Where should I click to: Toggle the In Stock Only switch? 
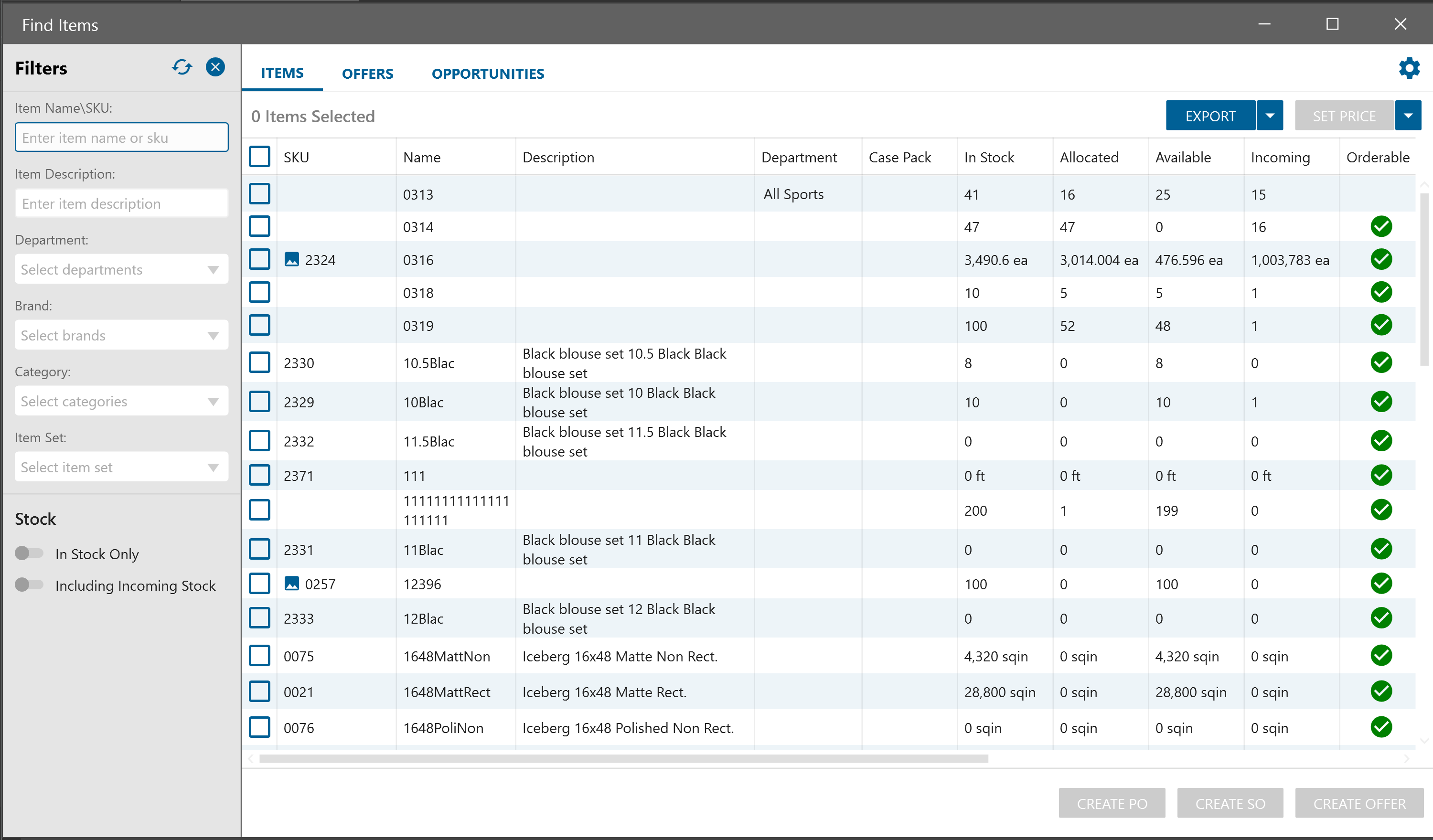click(x=29, y=553)
